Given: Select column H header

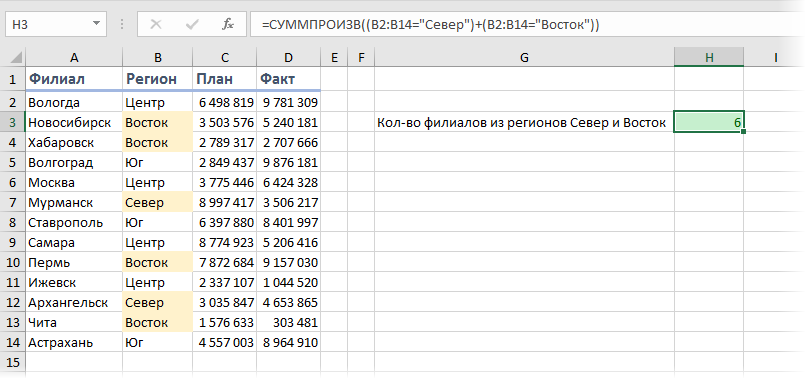Looking at the screenshot, I should coord(709,58).
